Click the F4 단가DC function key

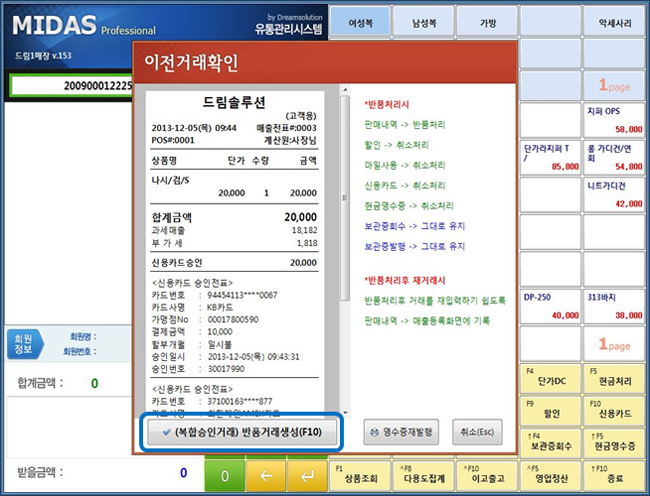pos(551,379)
